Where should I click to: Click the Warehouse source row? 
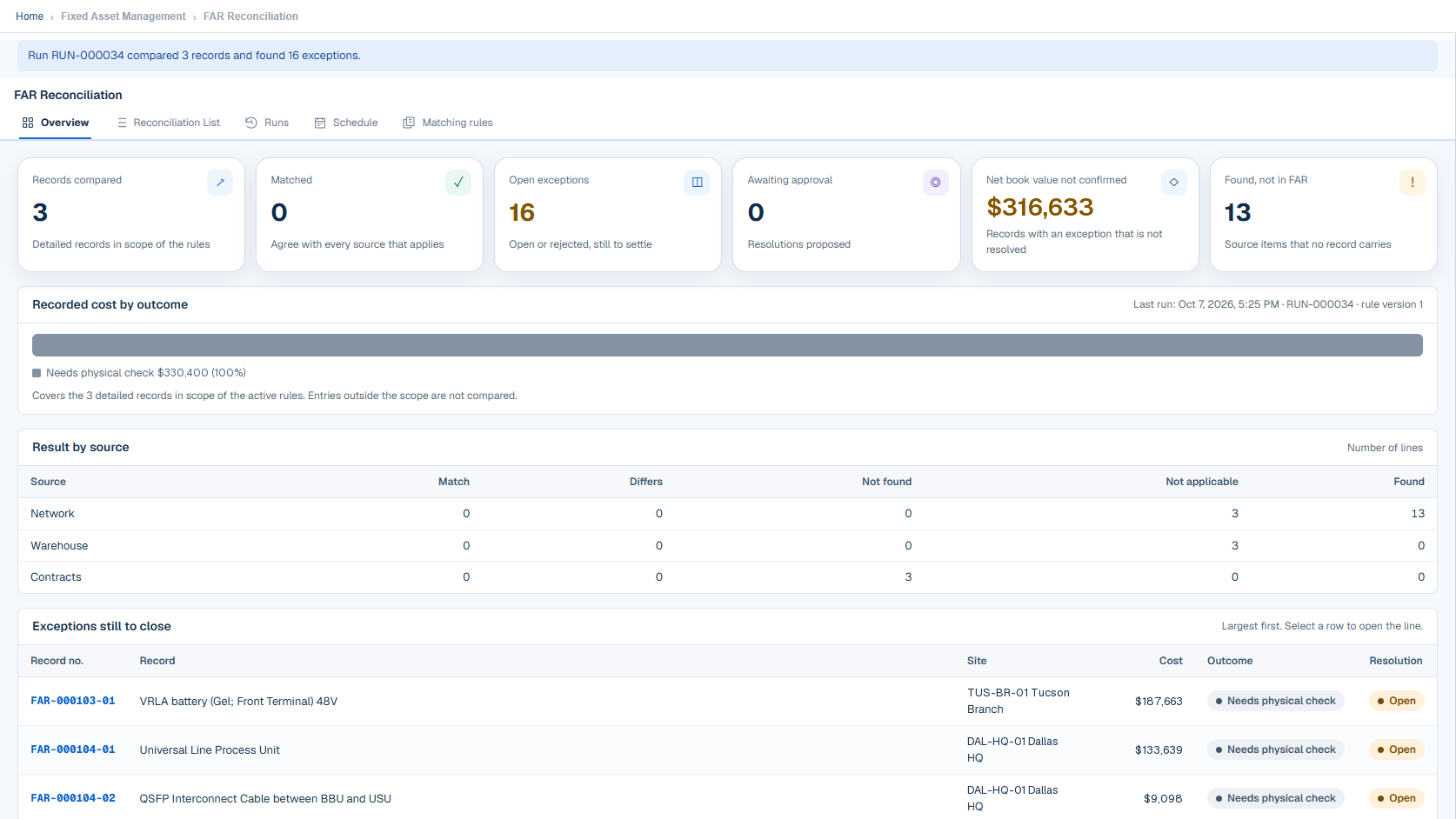coord(727,546)
